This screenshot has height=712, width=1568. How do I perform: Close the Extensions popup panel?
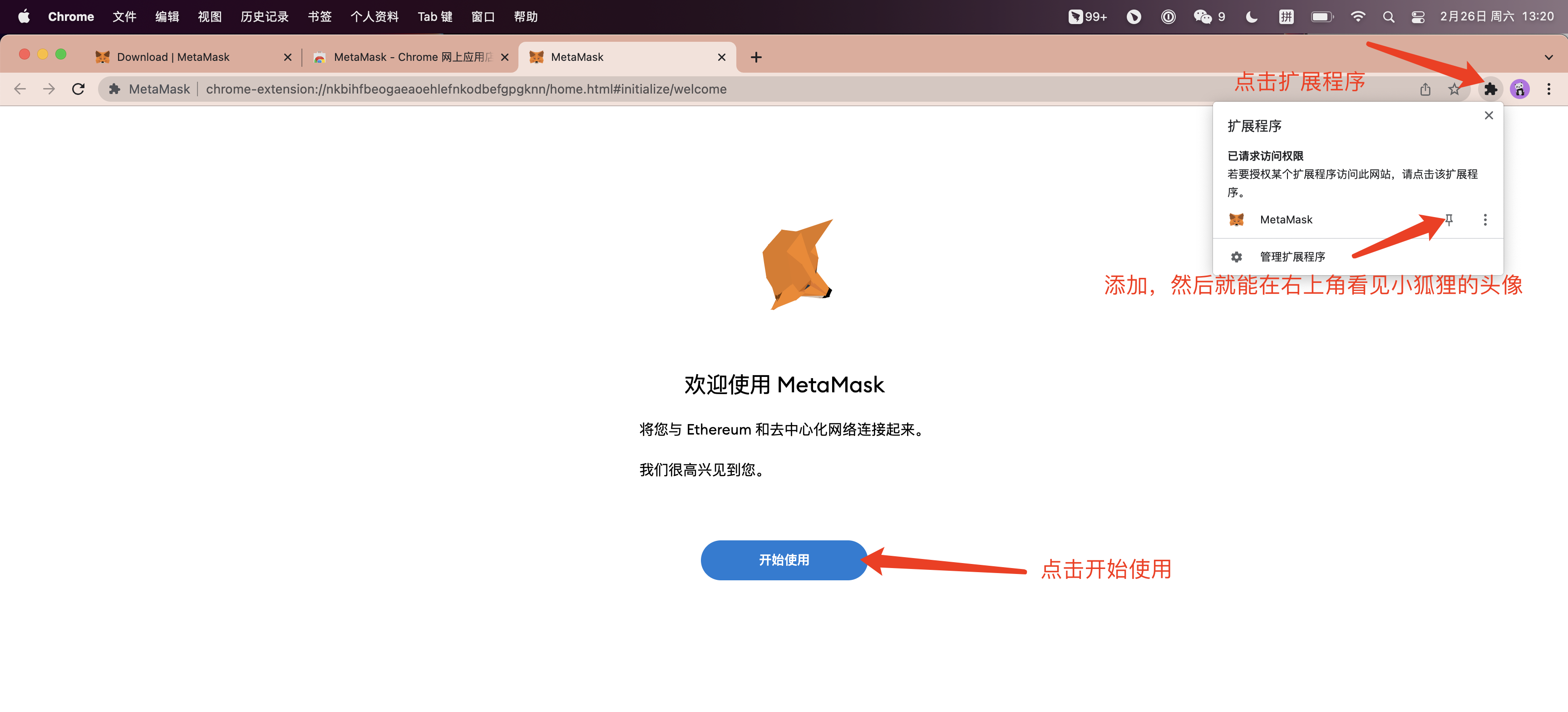pyautogui.click(x=1488, y=116)
